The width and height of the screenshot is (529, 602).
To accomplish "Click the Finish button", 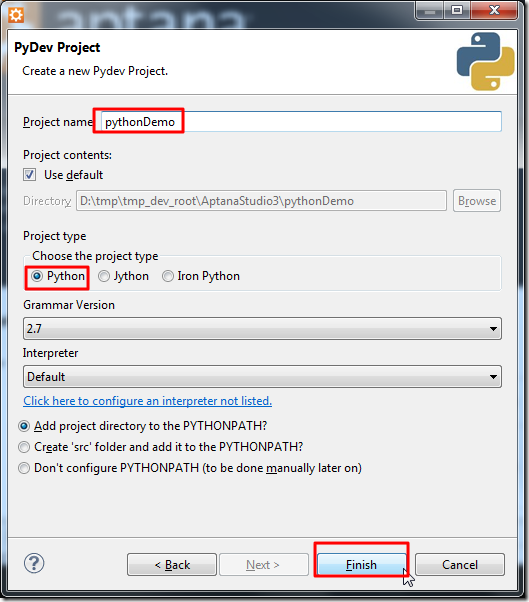I will 362,565.
